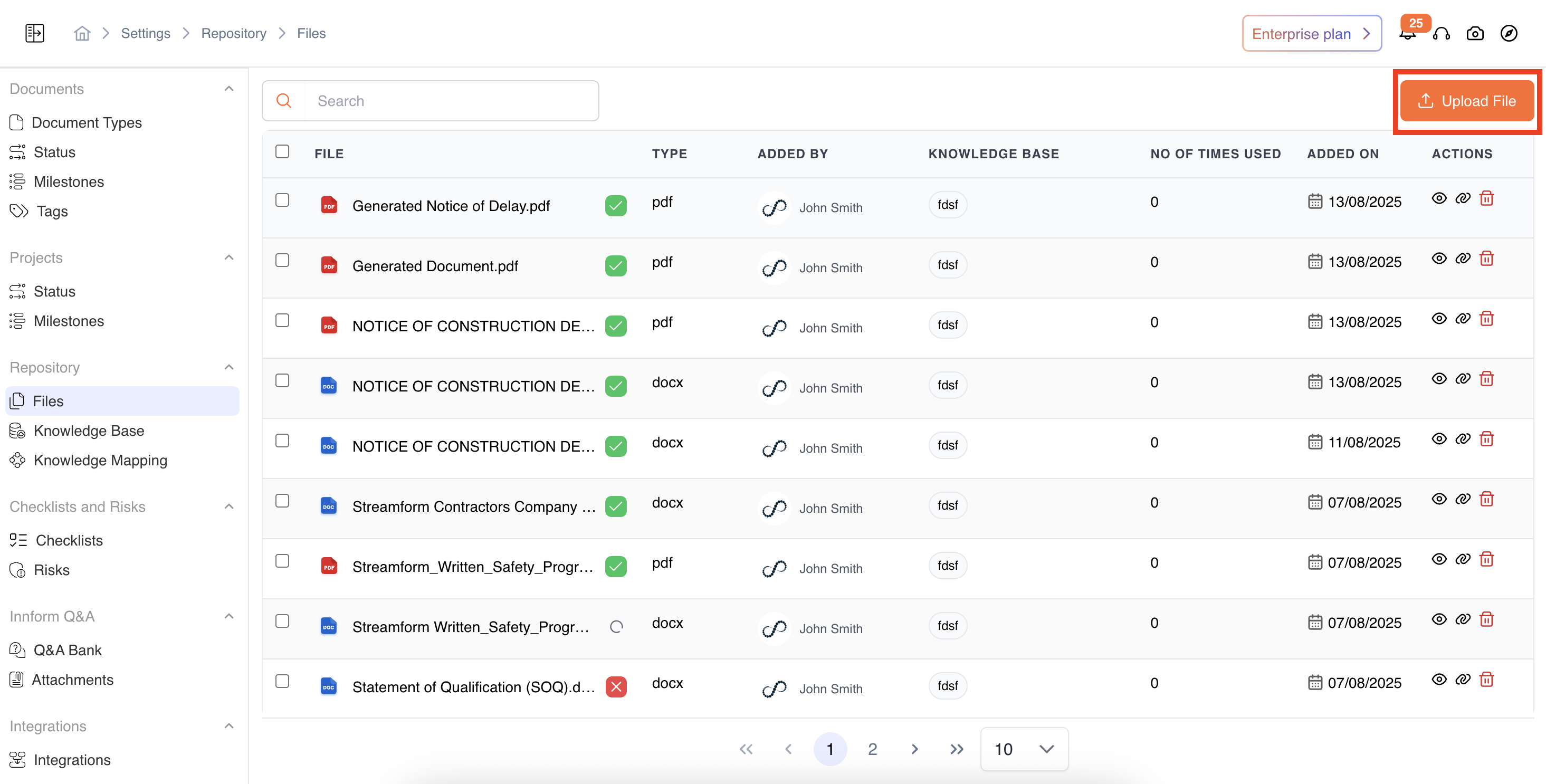Go to home via house icon
Viewport: 1546px width, 784px height.
coord(82,33)
